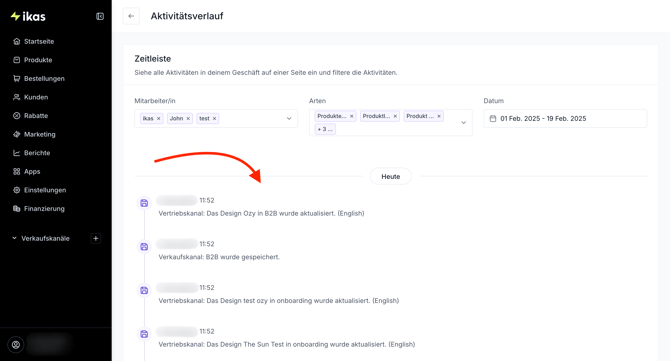Remove the Produktl... type filter tag
The image size is (670, 361).
click(x=395, y=116)
